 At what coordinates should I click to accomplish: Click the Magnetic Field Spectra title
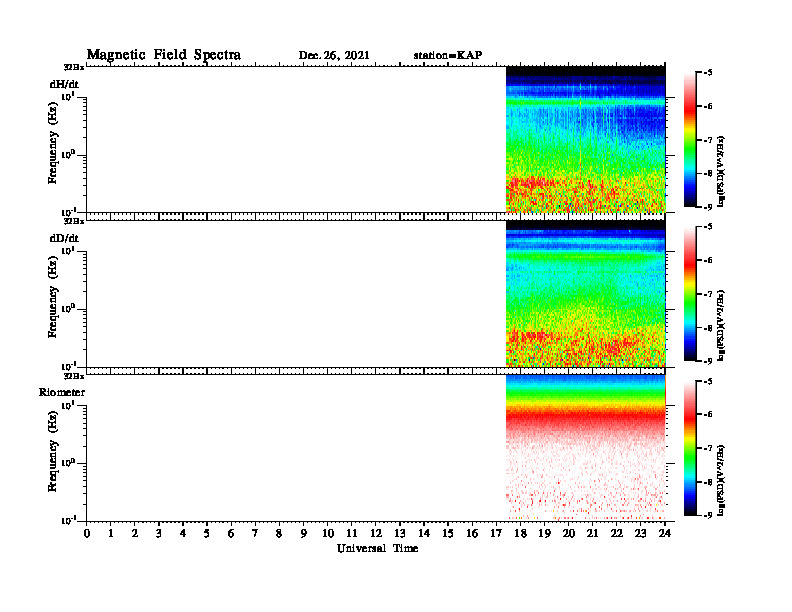click(x=164, y=55)
